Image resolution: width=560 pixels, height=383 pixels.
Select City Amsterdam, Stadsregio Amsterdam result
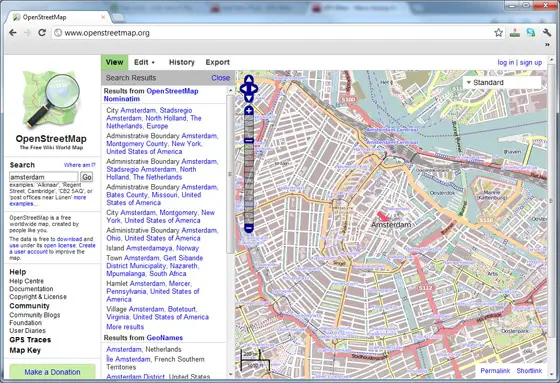pyautogui.click(x=154, y=118)
